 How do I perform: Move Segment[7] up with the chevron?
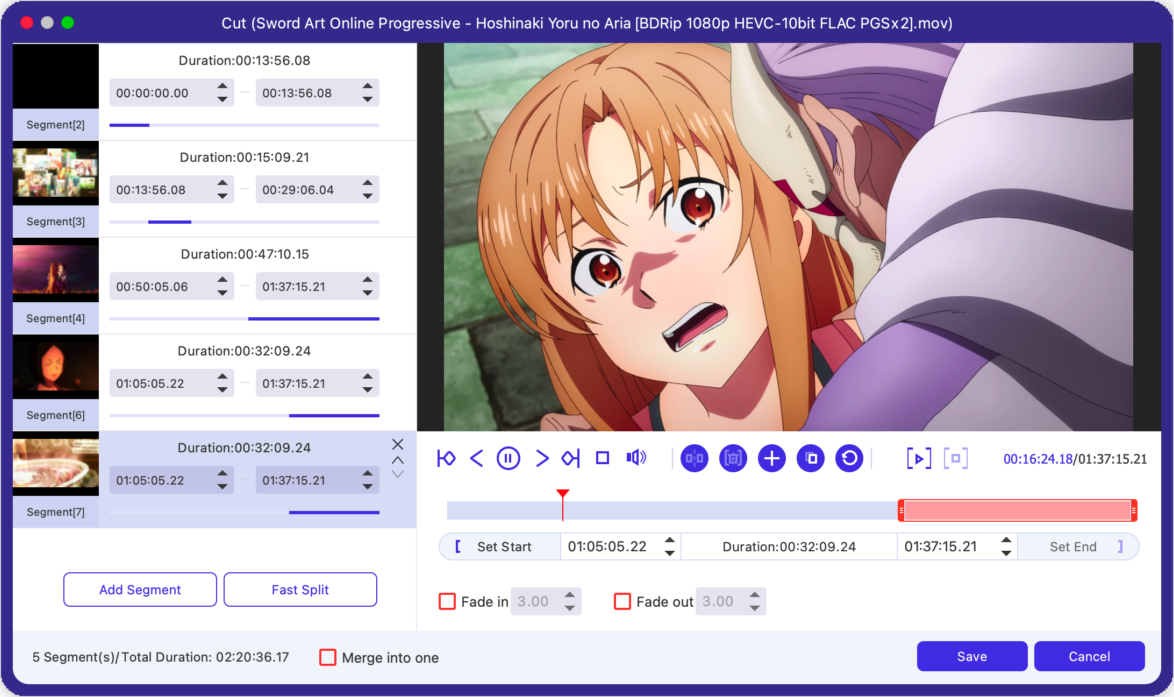[x=398, y=460]
